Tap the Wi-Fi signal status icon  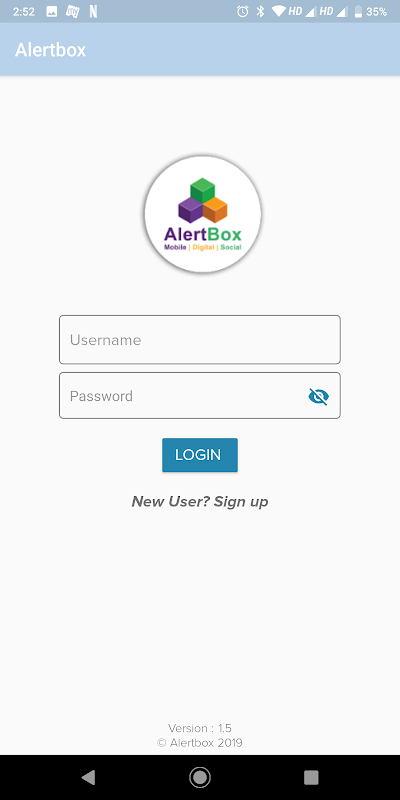tap(279, 11)
